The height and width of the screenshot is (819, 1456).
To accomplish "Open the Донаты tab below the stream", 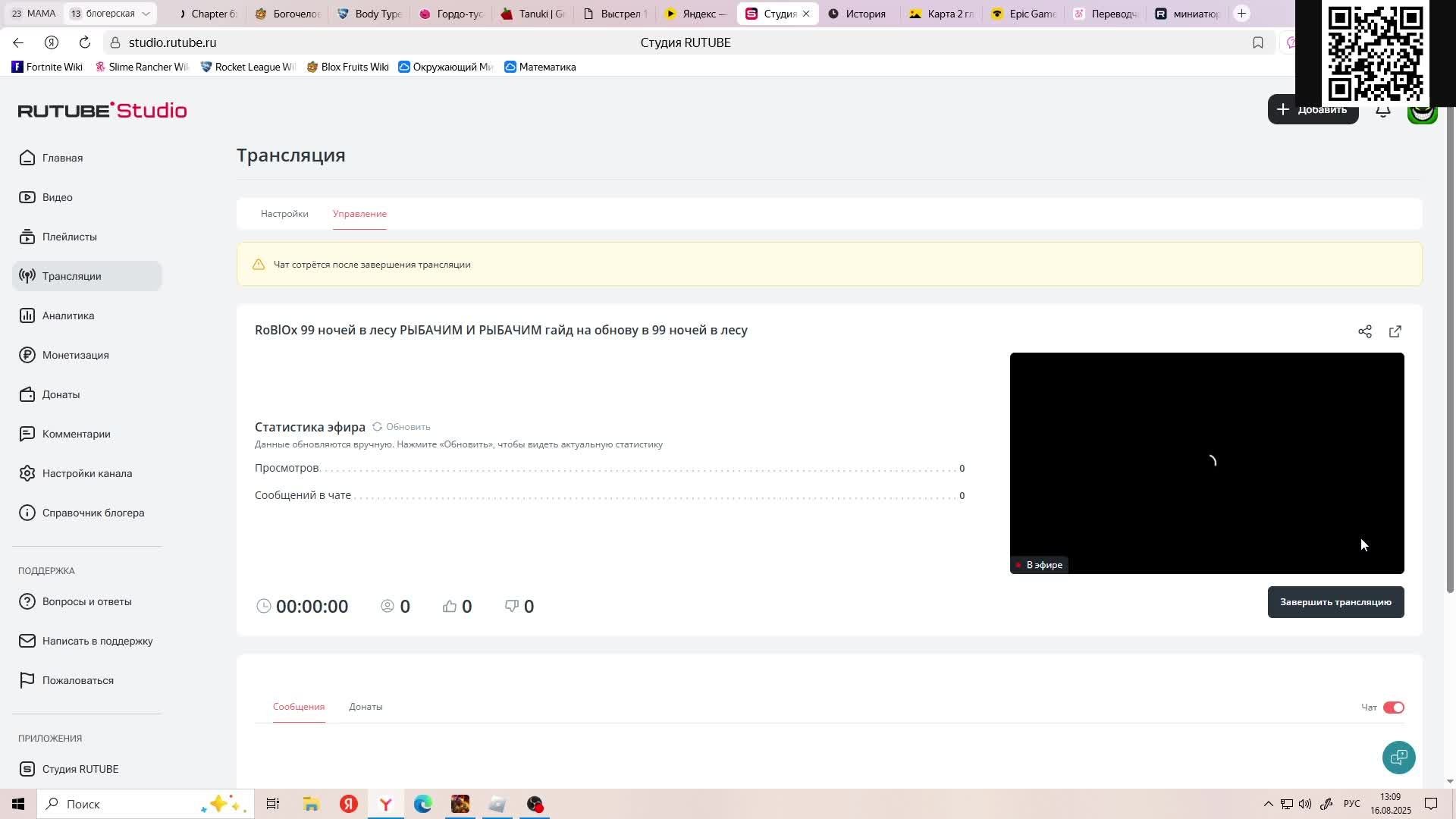I will 366,707.
